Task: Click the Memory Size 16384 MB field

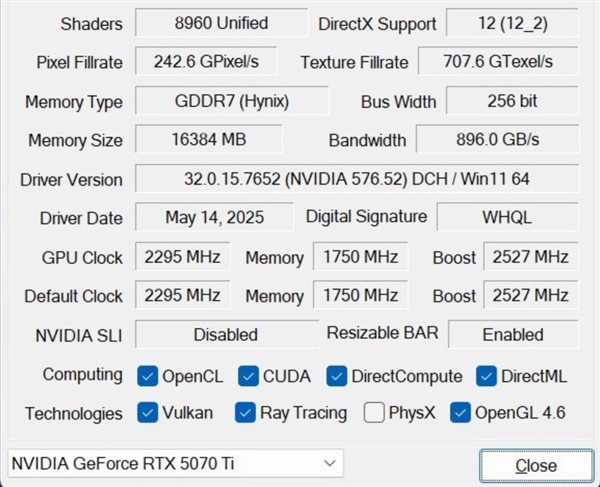Action: point(208,140)
